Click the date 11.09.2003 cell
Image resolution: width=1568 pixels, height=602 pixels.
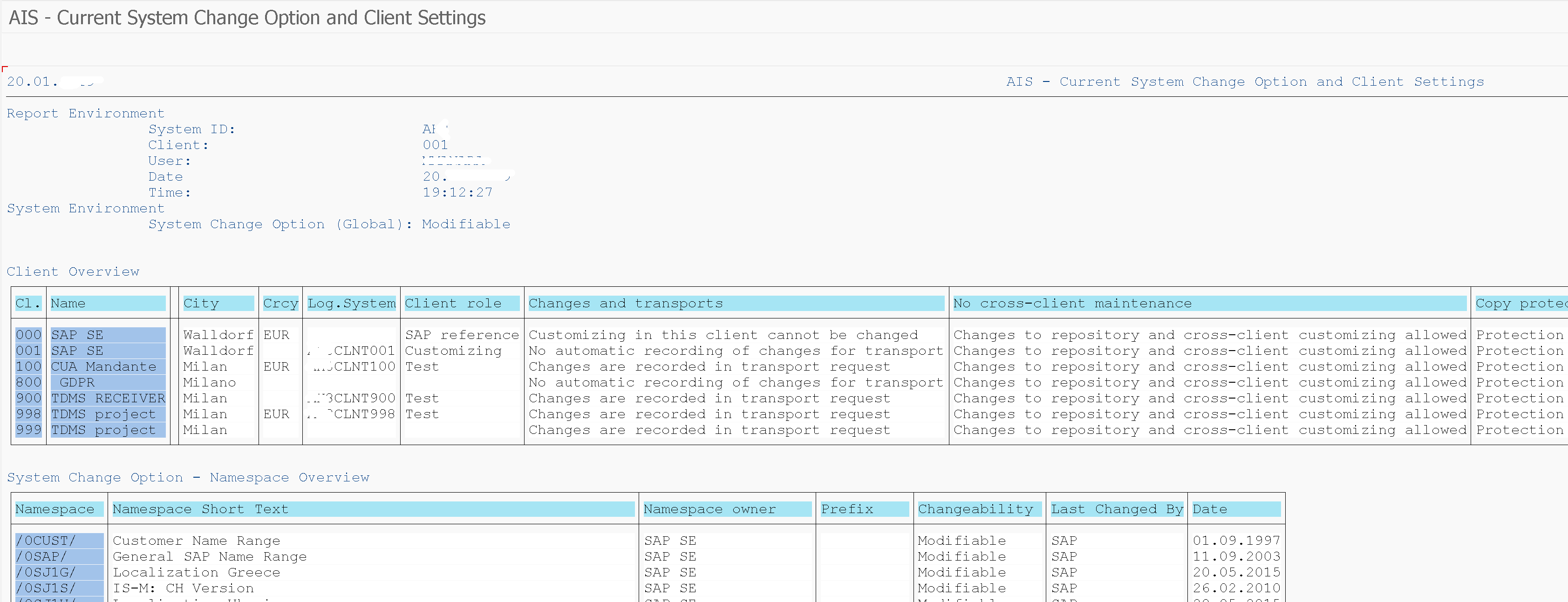click(x=1237, y=556)
